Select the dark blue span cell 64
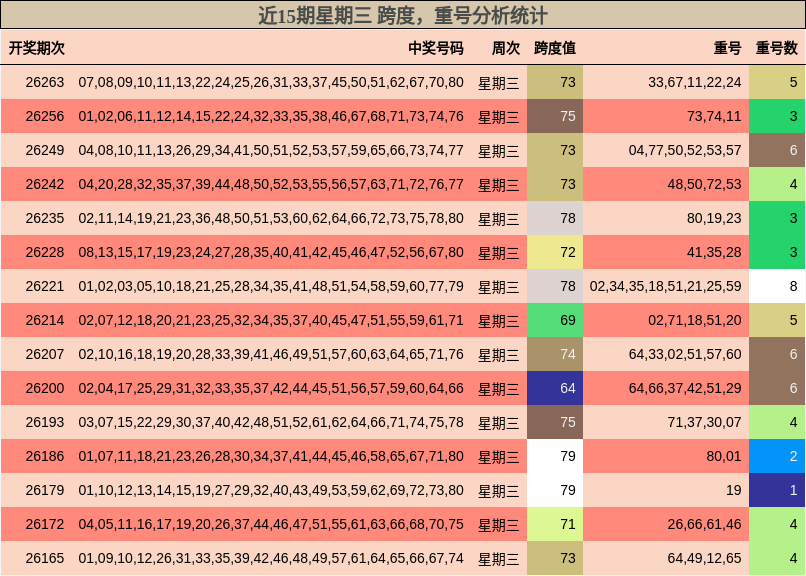Image resolution: width=806 pixels, height=576 pixels. pos(555,388)
